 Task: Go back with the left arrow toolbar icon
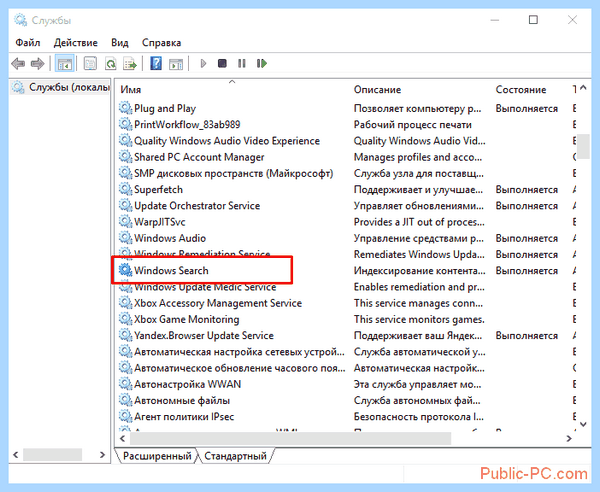click(18, 64)
